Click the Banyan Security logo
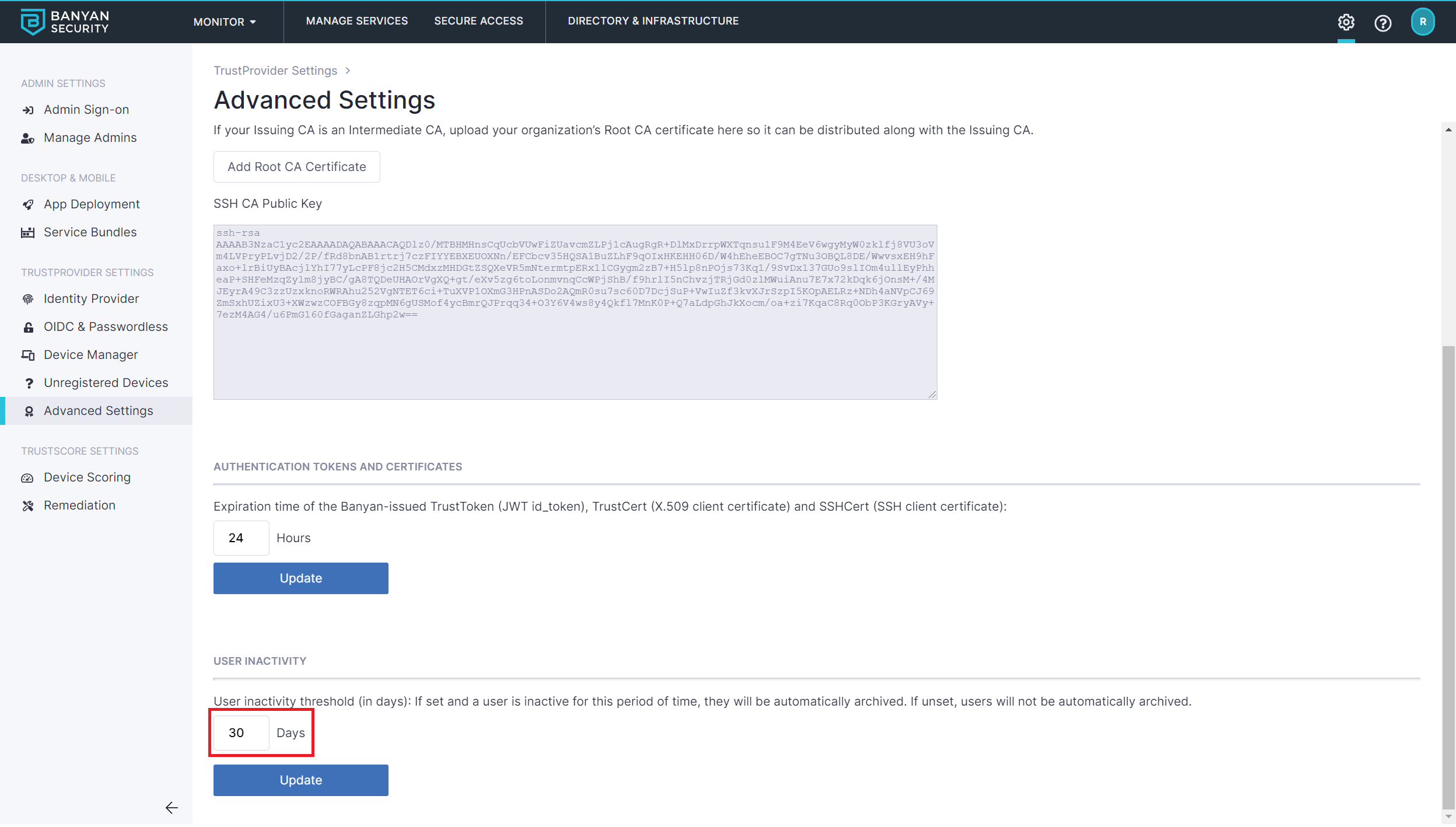The image size is (1456, 827). coord(65,22)
